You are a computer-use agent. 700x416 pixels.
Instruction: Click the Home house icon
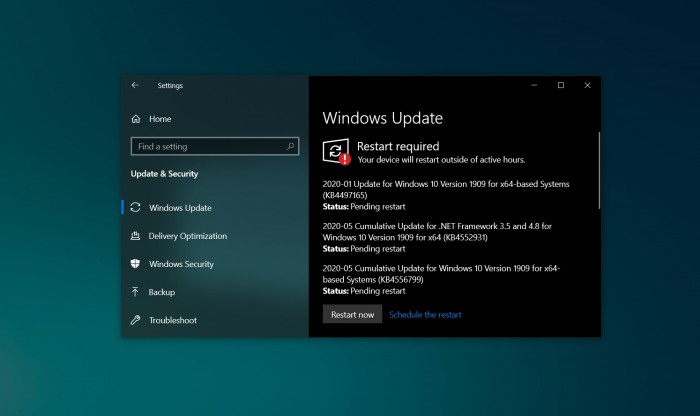point(136,119)
